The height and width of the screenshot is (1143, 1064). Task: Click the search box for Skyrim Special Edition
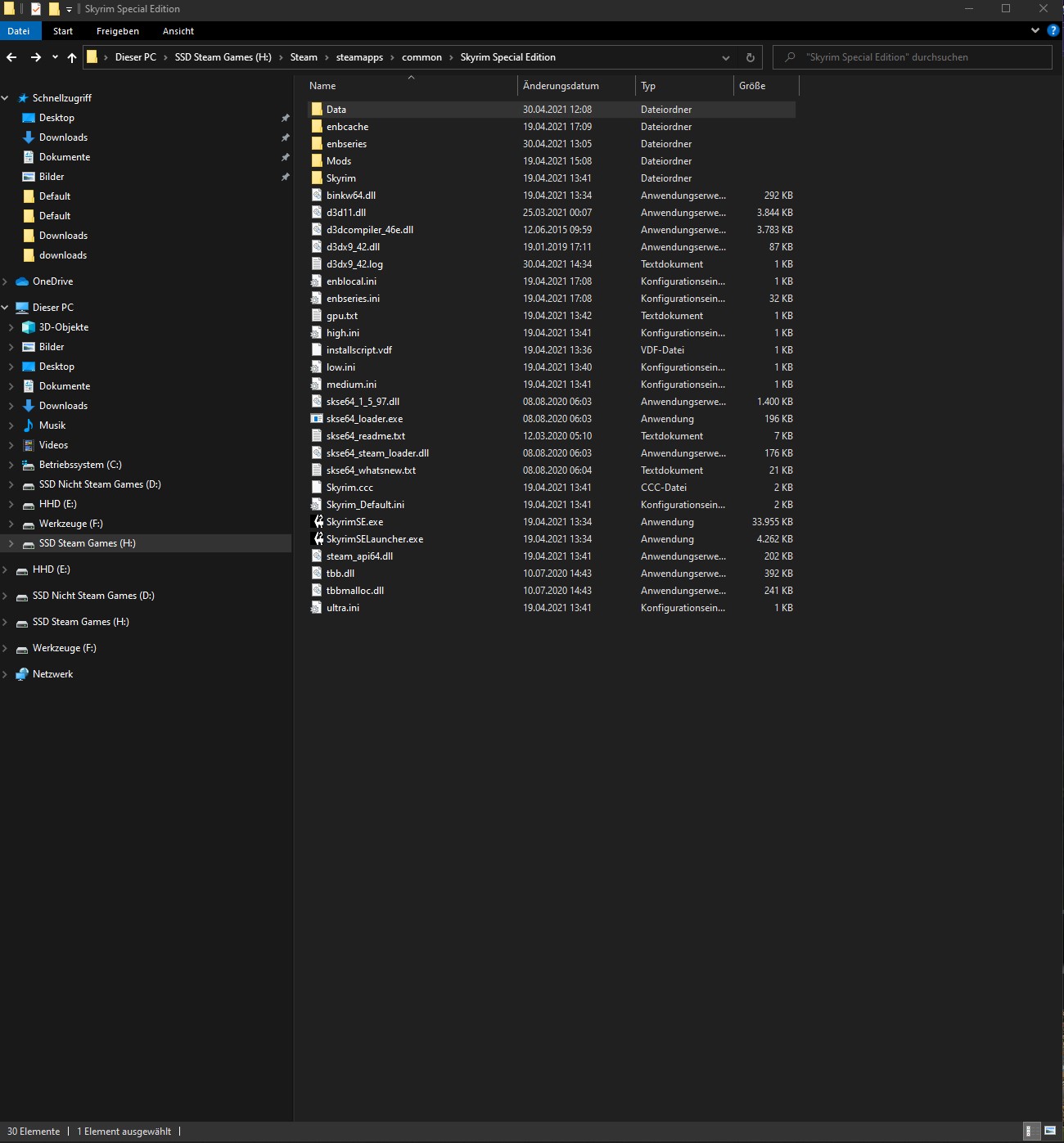tap(913, 57)
